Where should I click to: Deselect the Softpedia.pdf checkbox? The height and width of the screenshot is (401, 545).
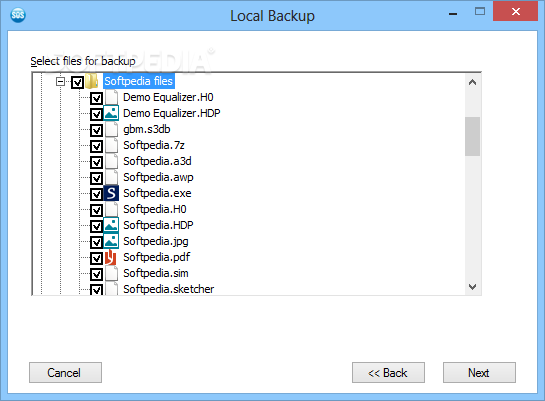(x=96, y=258)
